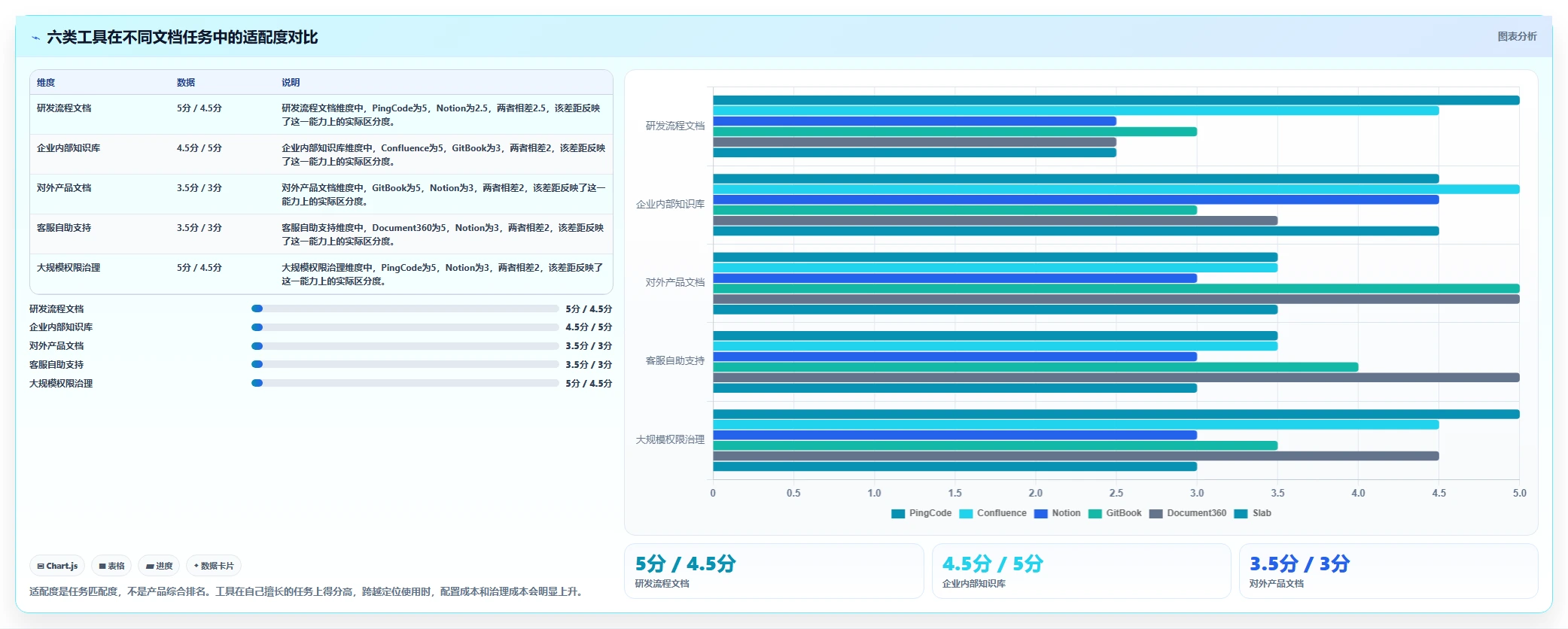Click the 企业内部知识库 chart axis label
This screenshot has height=629, width=1568.
click(x=671, y=204)
